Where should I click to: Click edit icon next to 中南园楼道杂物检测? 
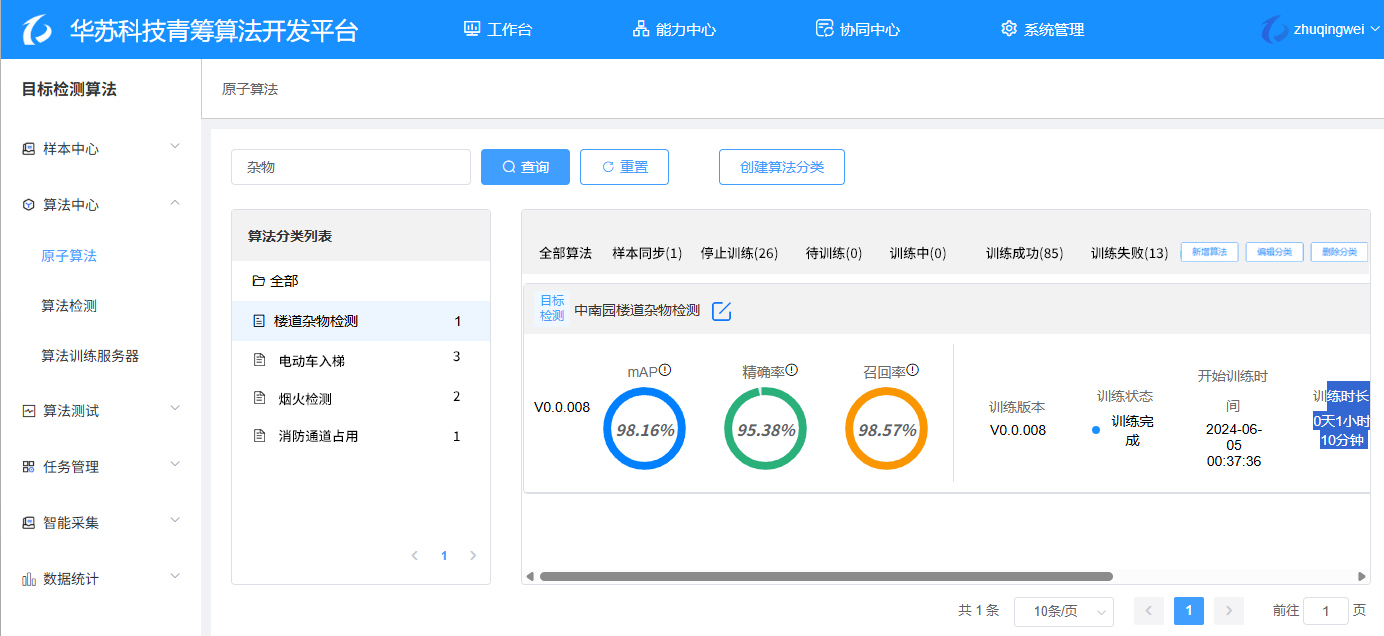722,311
